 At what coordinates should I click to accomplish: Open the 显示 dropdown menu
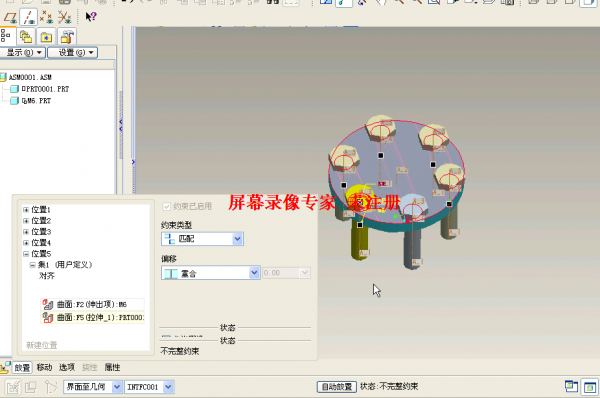[x=23, y=52]
